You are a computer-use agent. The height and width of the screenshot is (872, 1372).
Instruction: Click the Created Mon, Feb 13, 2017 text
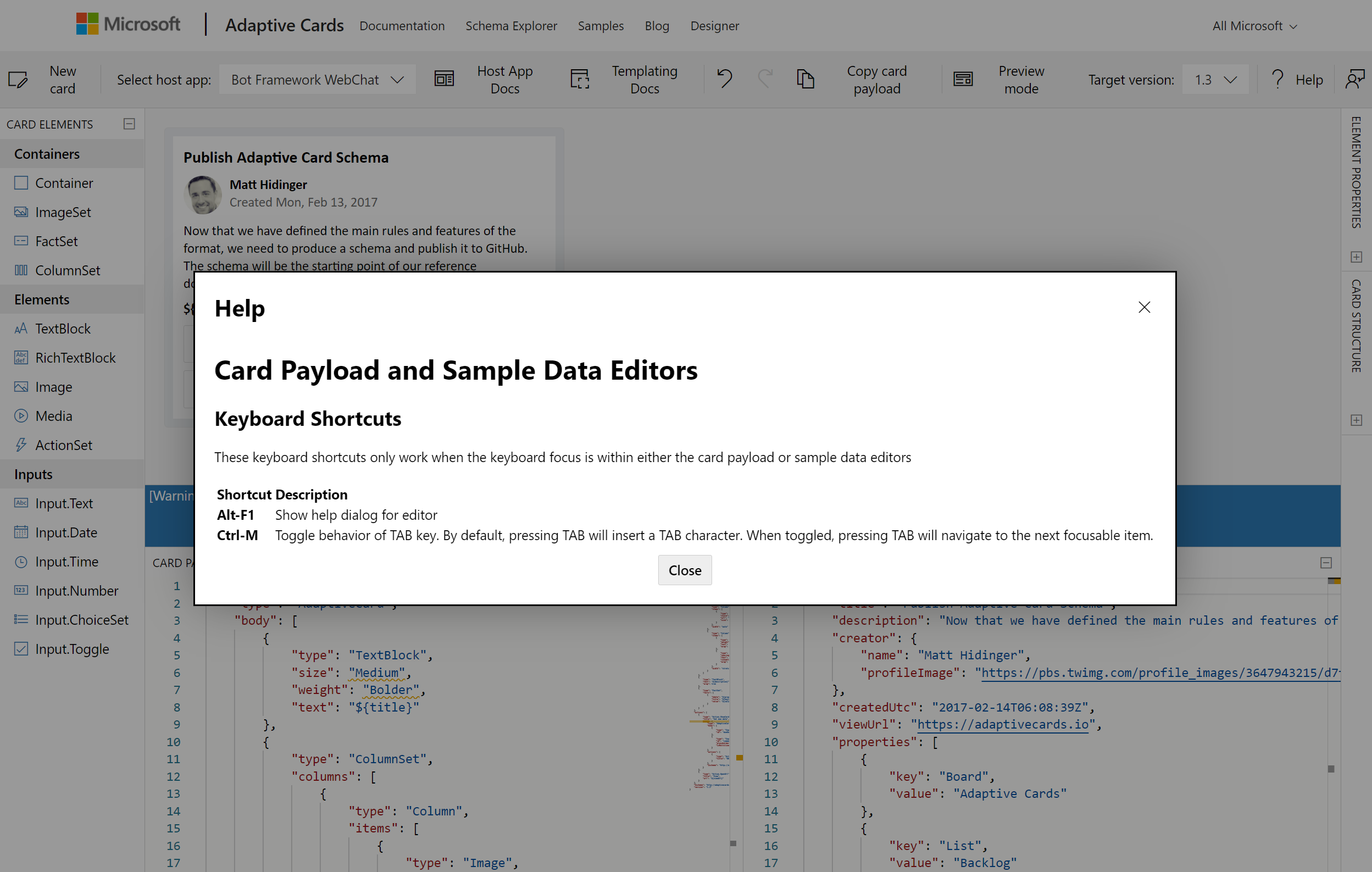click(304, 202)
